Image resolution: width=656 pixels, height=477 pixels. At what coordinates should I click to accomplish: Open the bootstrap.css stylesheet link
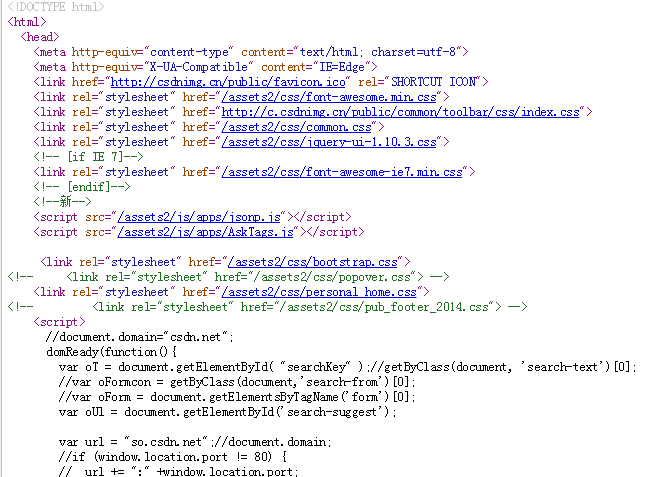[313, 262]
